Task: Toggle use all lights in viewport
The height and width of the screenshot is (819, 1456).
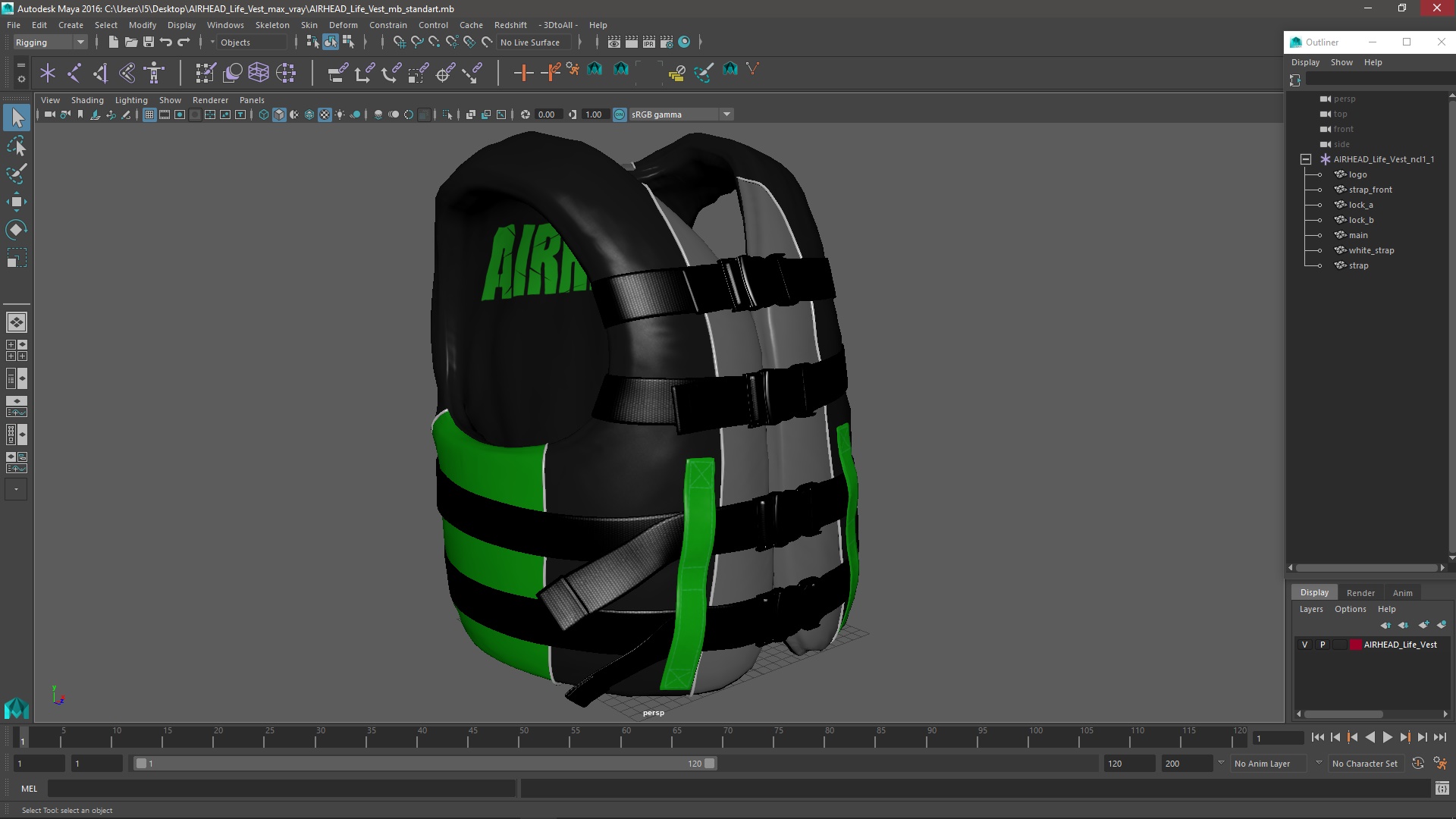Action: 340,115
